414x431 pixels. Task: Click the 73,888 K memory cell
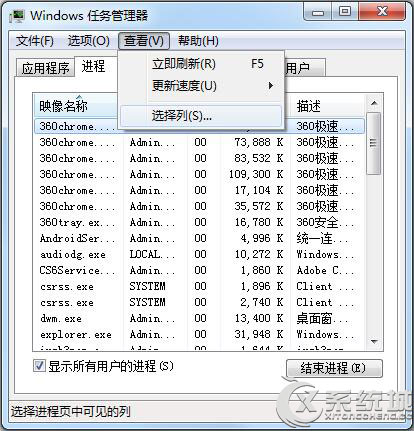point(259,142)
